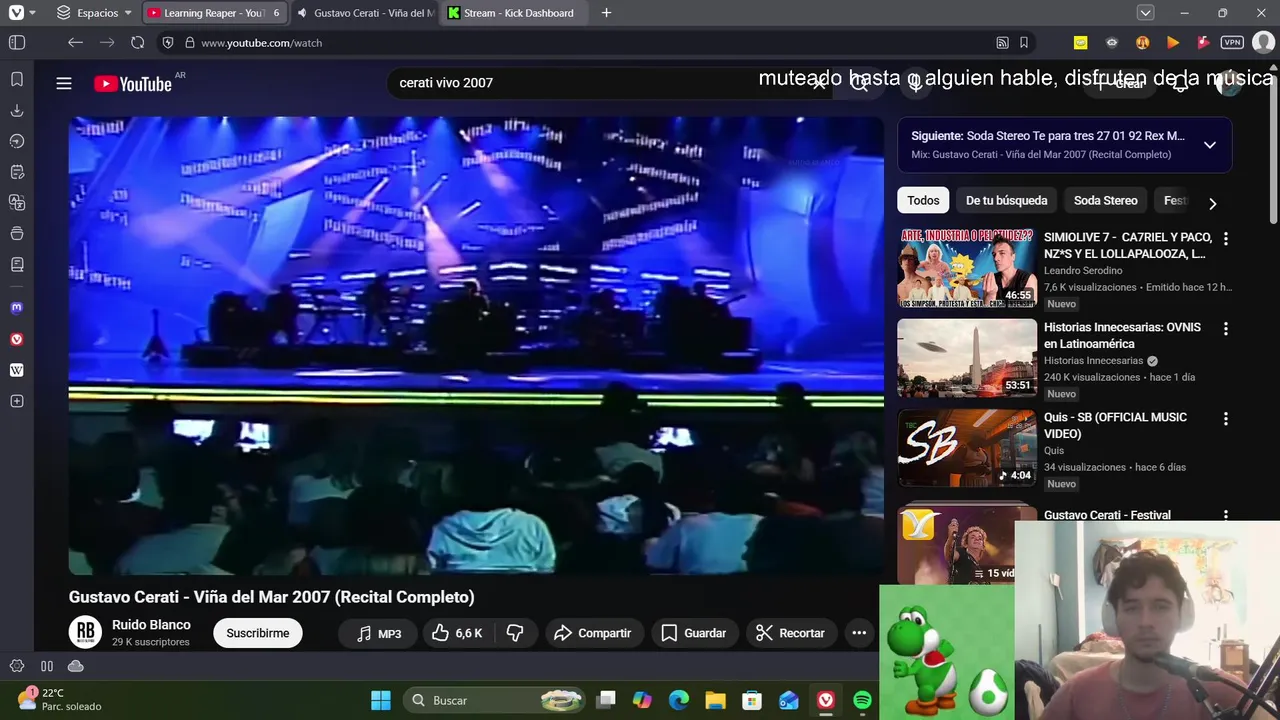Open options for SIMIOLIVE 7 video
The height and width of the screenshot is (720, 1280).
coord(1226,238)
